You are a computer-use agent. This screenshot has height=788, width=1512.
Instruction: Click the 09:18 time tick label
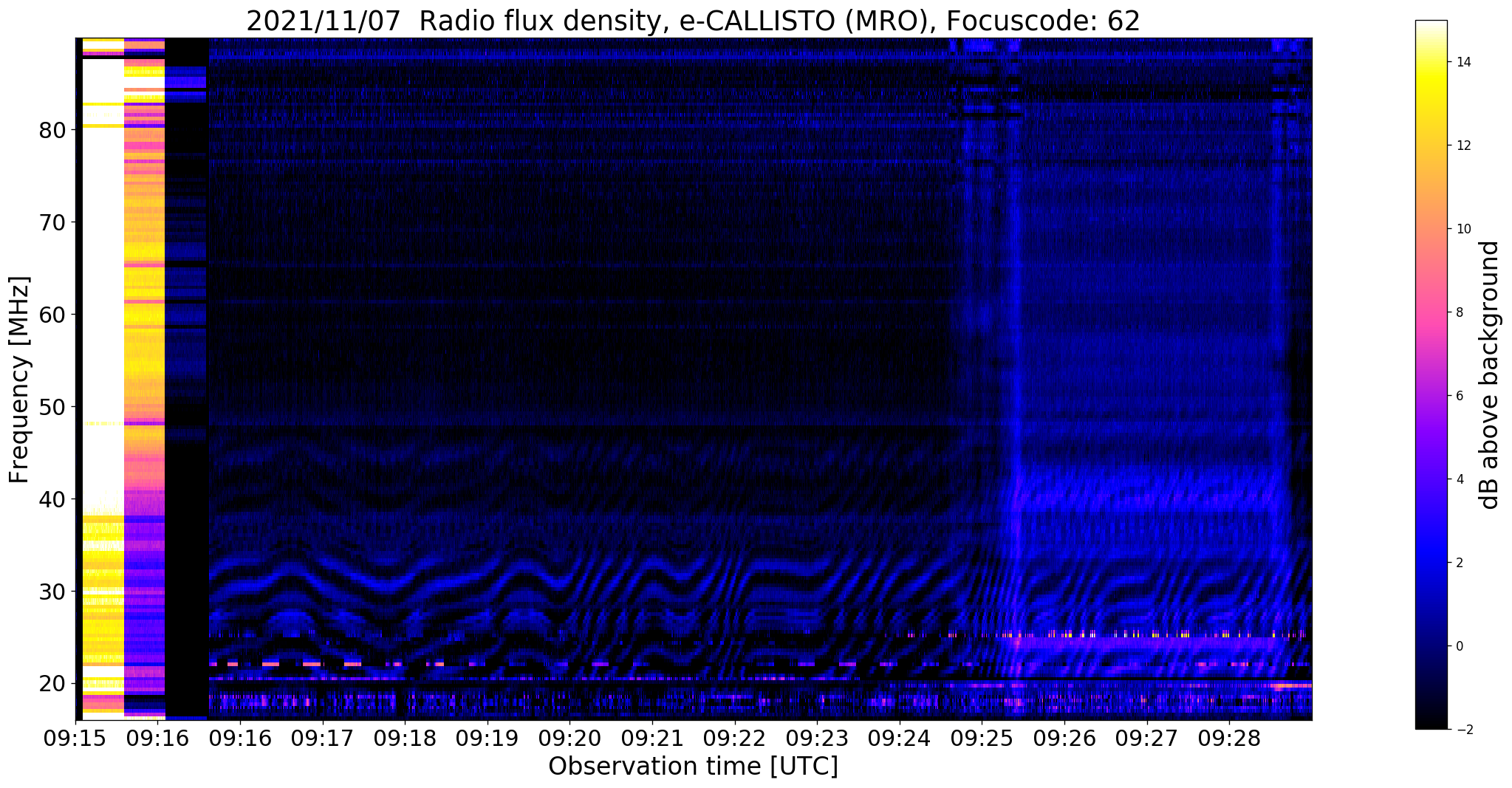[405, 739]
